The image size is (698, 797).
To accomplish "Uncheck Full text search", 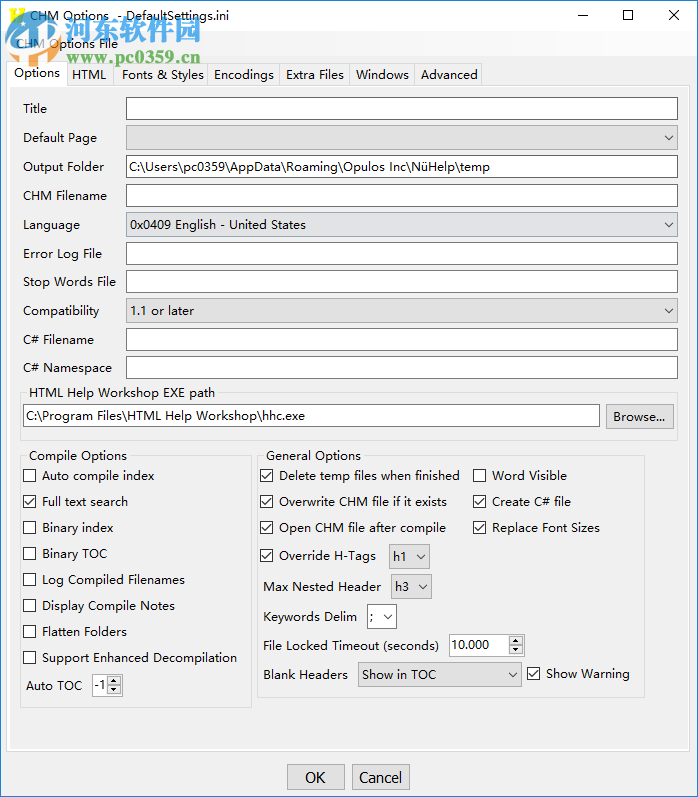I will click(30, 502).
